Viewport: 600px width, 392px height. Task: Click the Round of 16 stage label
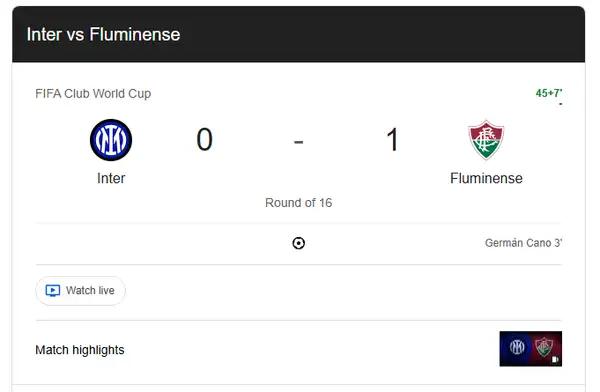pos(298,203)
